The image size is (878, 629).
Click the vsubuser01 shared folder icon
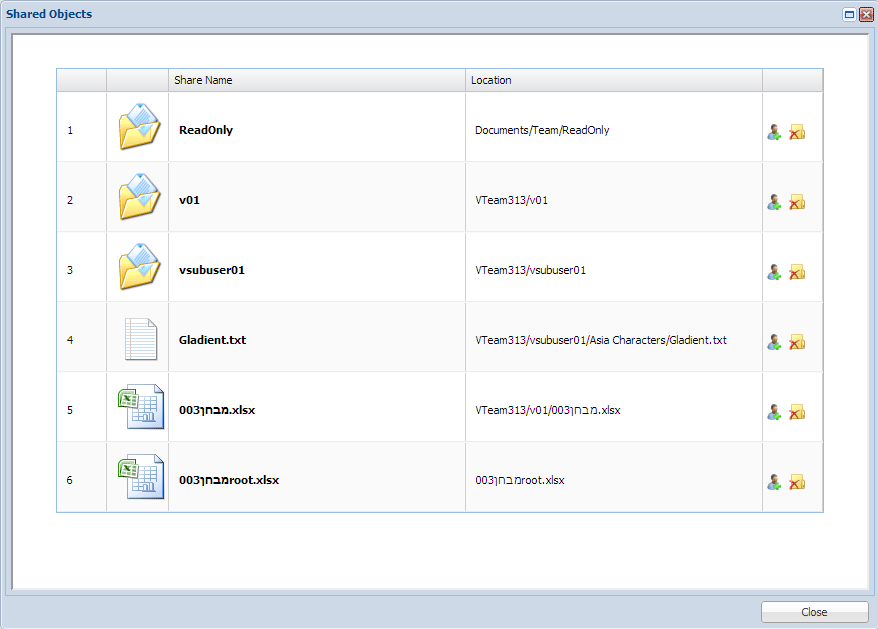tap(139, 267)
